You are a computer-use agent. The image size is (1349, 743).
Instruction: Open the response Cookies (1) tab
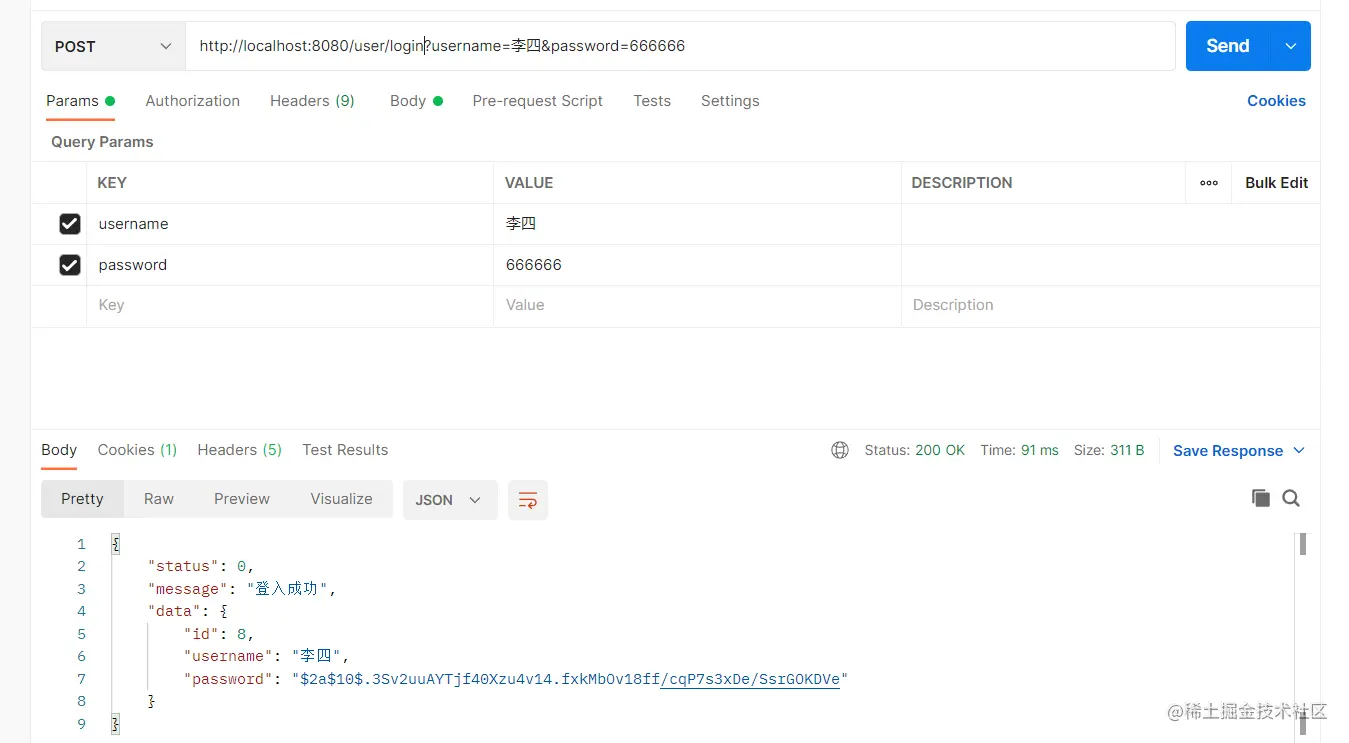click(137, 450)
